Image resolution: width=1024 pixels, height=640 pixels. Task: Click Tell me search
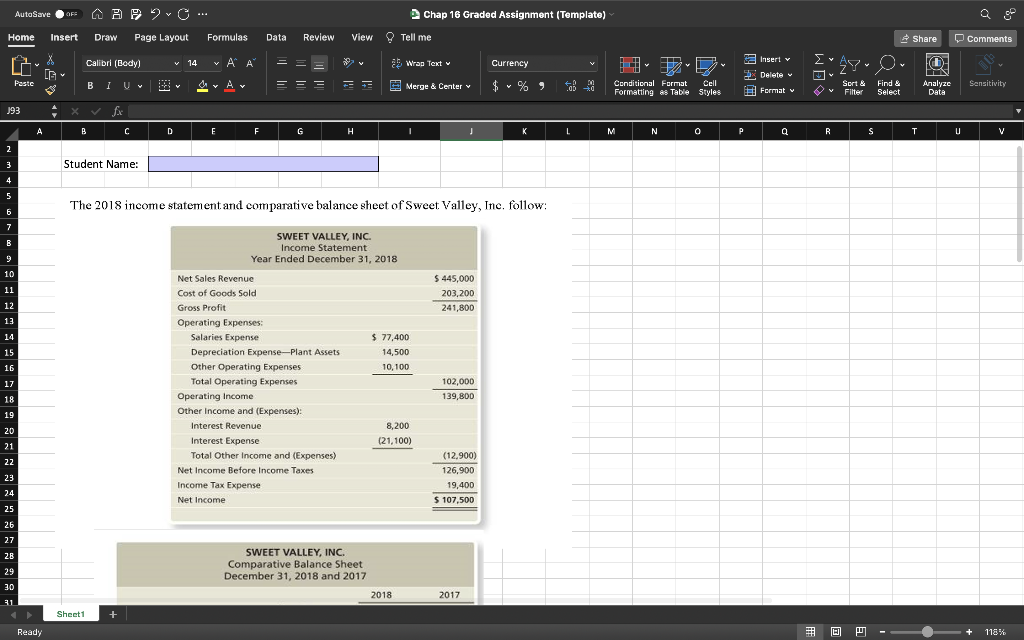tap(409, 37)
